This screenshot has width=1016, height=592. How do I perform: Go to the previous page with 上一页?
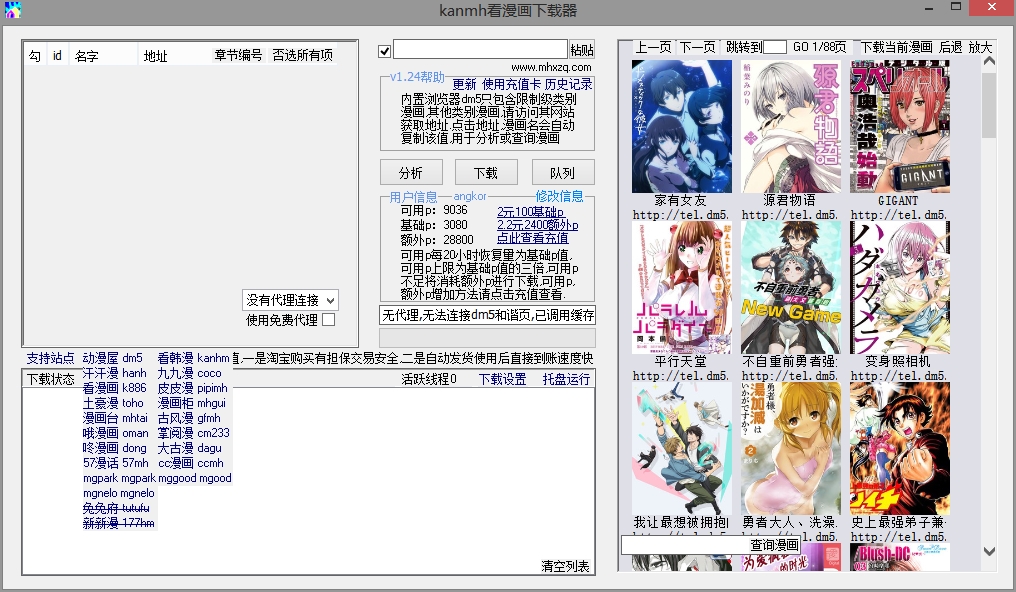653,47
